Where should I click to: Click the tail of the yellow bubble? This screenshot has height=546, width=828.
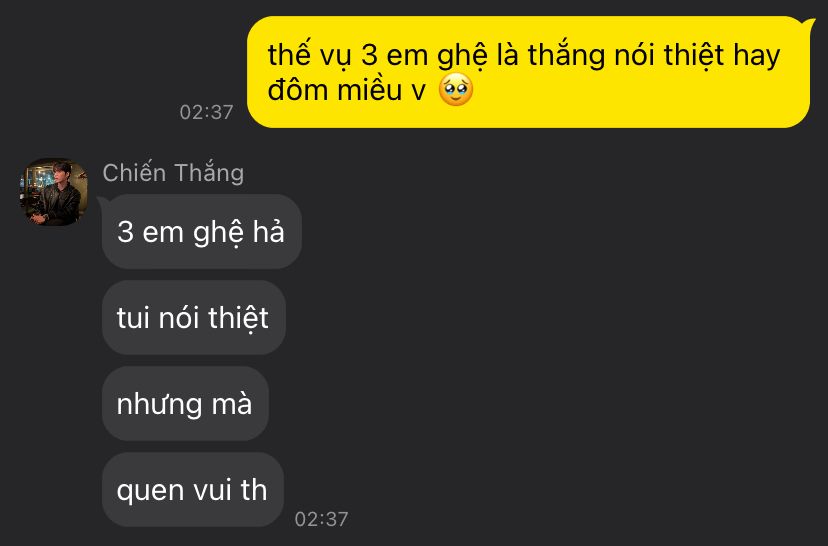pos(810,23)
